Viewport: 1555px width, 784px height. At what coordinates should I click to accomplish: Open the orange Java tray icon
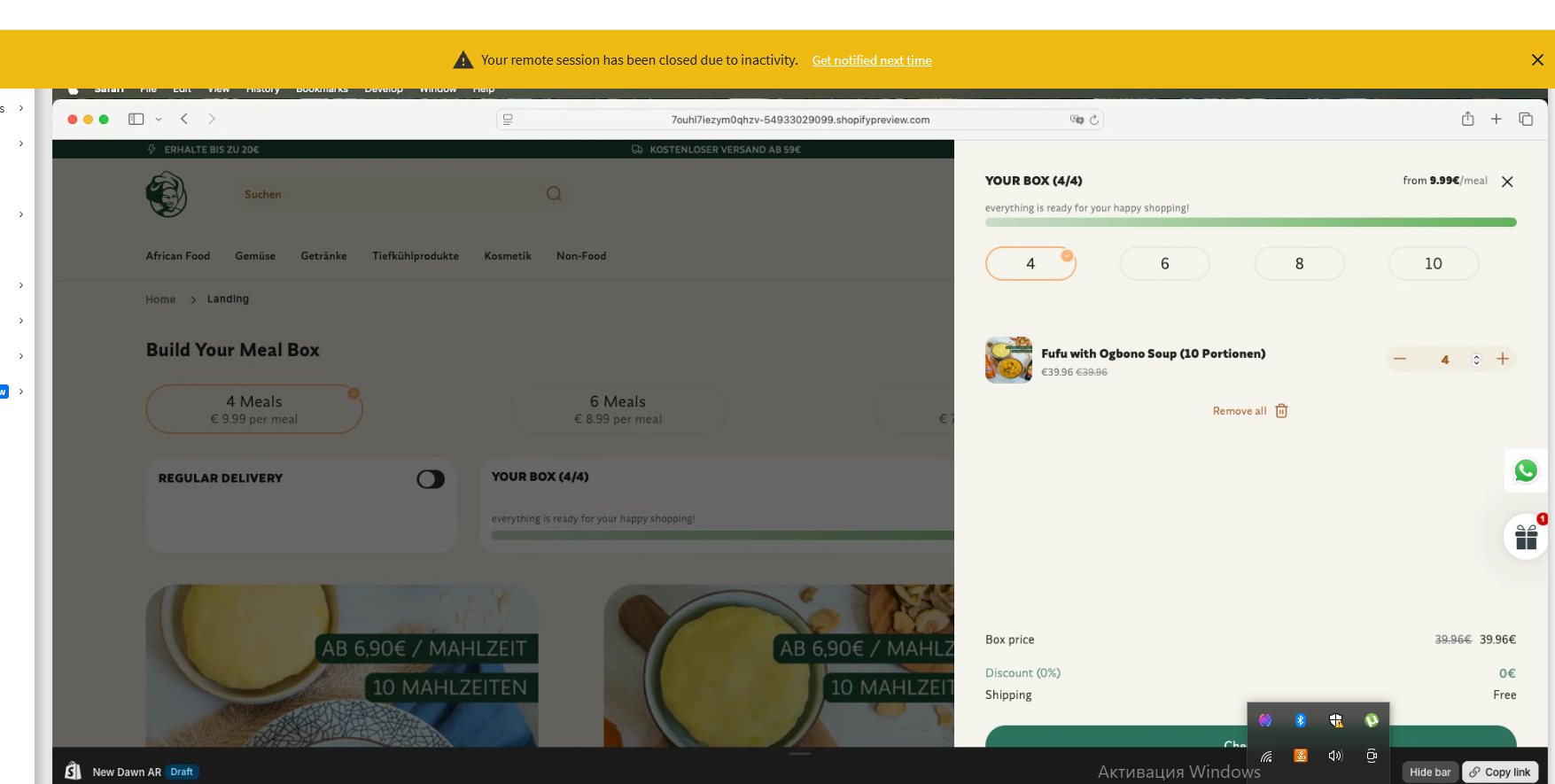click(1301, 756)
